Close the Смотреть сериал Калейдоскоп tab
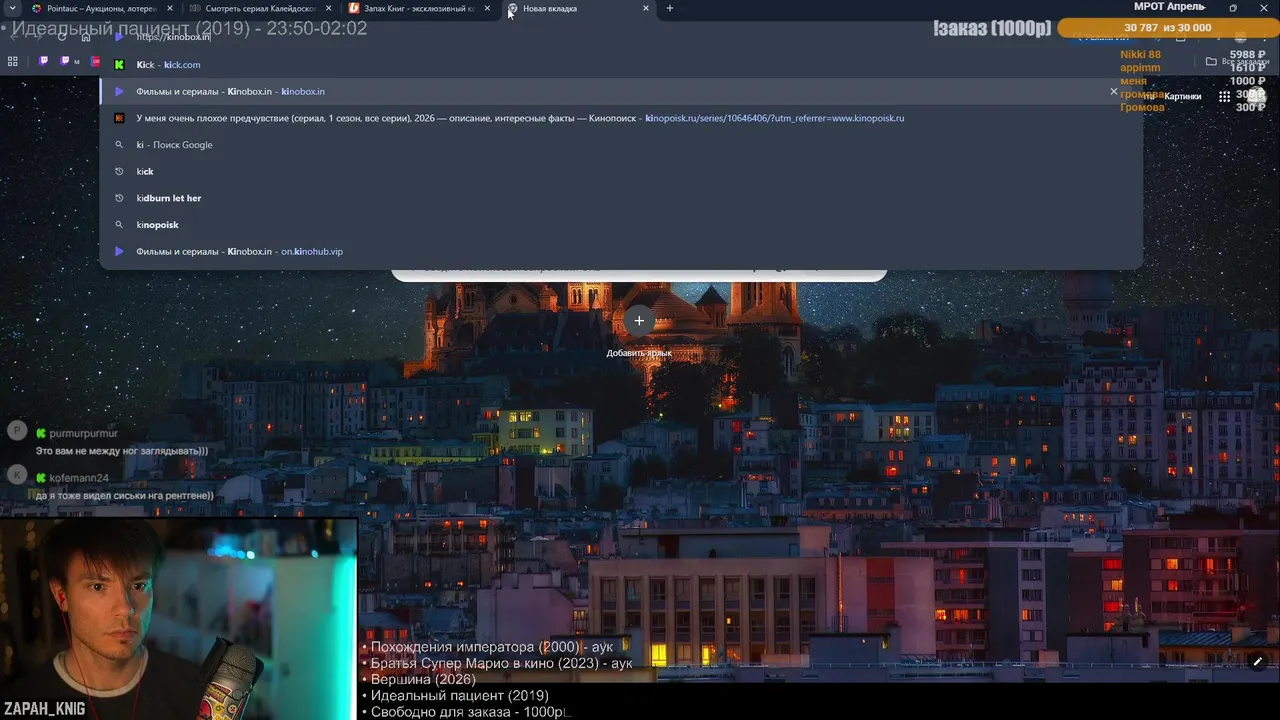 click(x=328, y=8)
